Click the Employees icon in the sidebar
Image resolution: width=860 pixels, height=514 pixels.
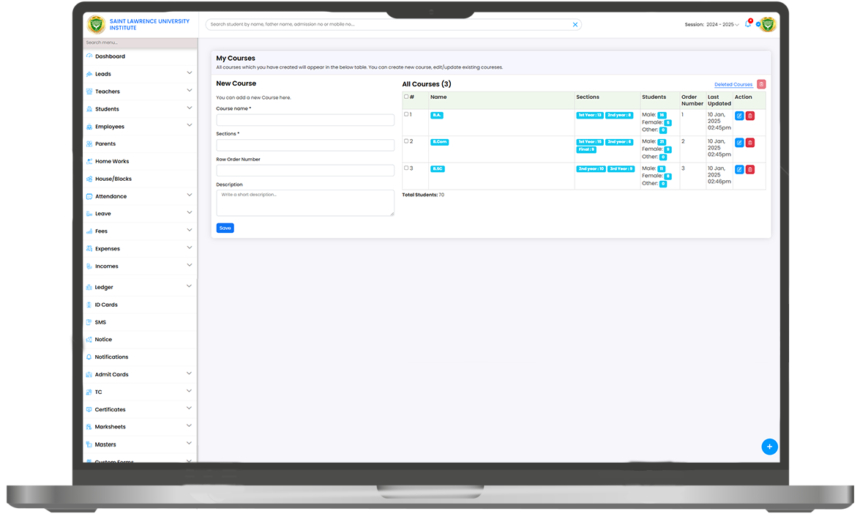tap(89, 126)
